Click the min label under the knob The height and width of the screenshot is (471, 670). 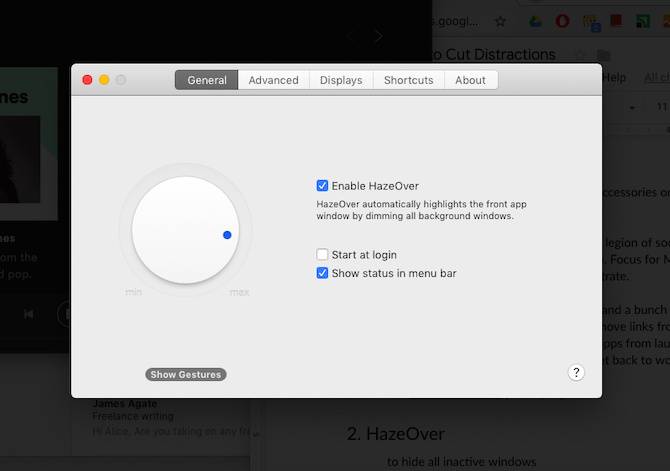pyautogui.click(x=133, y=292)
